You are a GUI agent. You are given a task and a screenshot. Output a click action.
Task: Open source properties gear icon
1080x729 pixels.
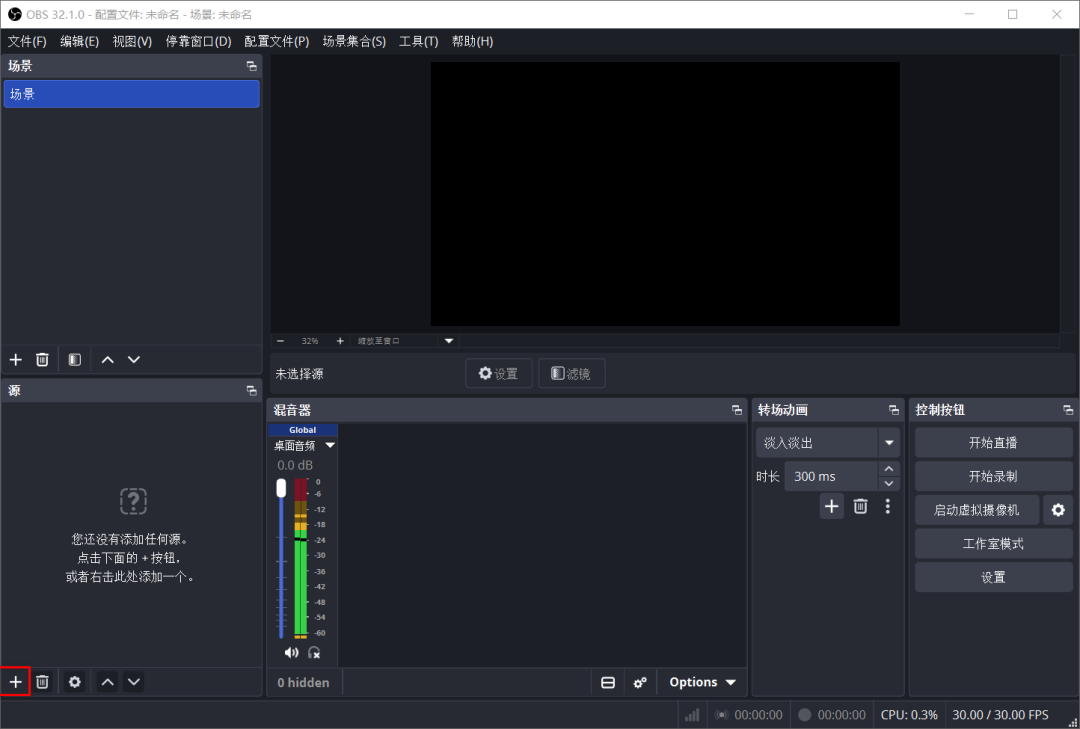(75, 682)
